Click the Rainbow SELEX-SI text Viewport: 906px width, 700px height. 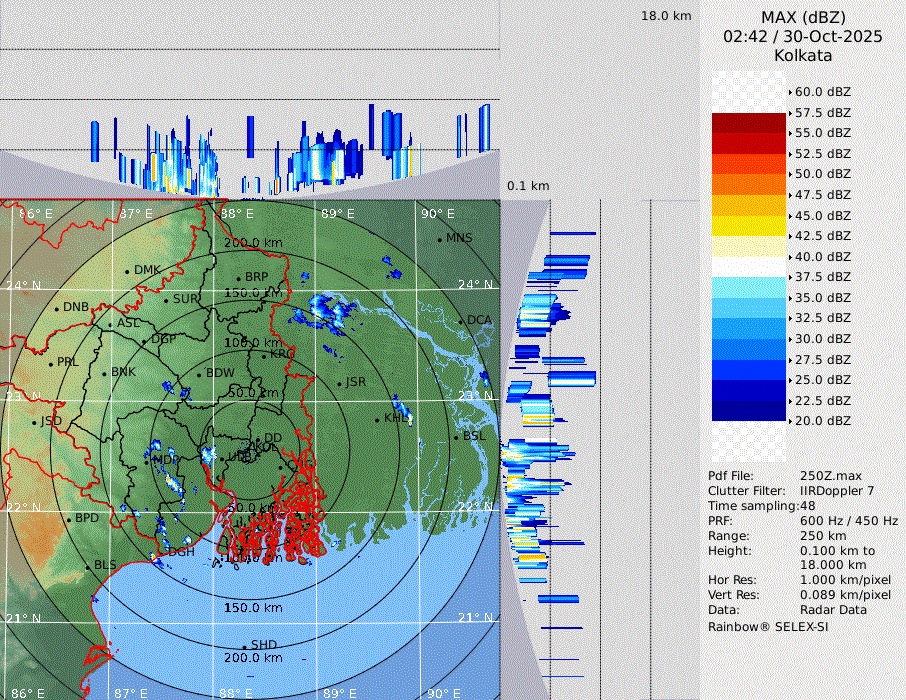point(768,626)
